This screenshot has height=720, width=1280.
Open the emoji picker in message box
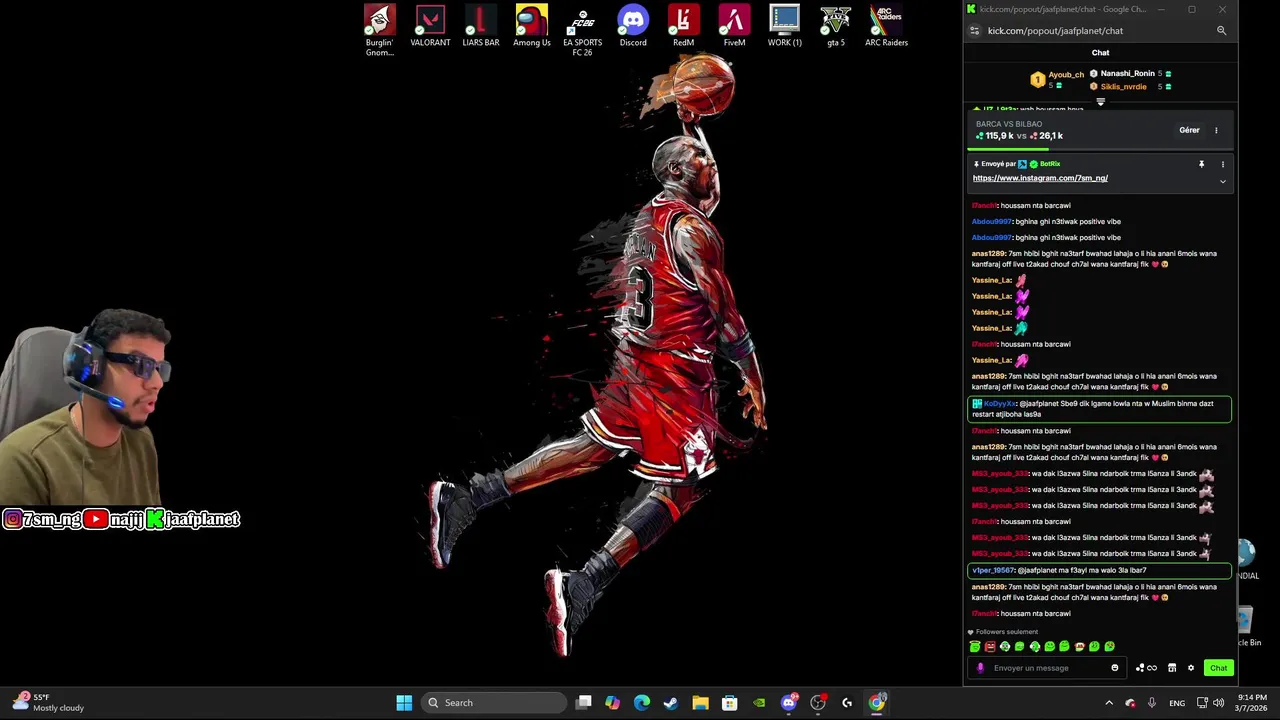coord(1115,668)
